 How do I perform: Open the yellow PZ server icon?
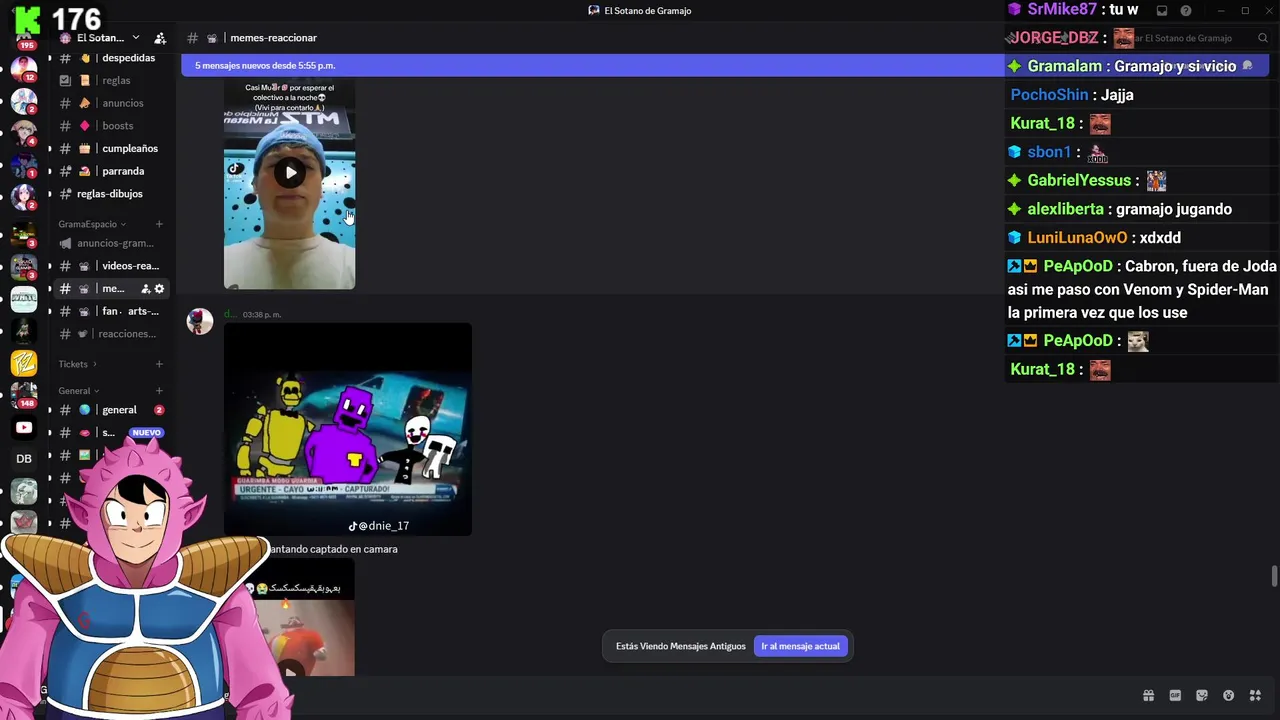click(x=24, y=363)
